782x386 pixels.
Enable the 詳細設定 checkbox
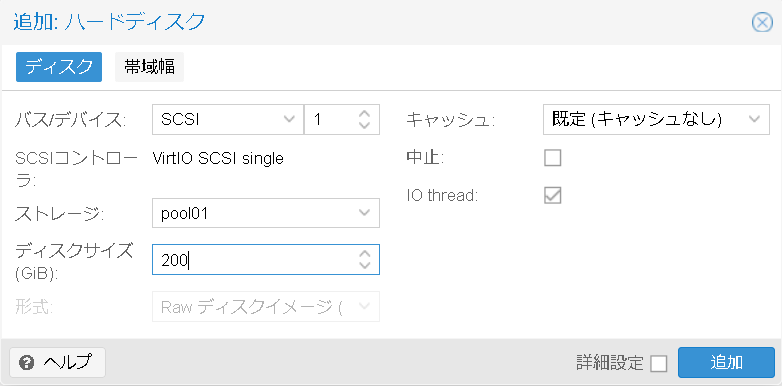click(658, 364)
